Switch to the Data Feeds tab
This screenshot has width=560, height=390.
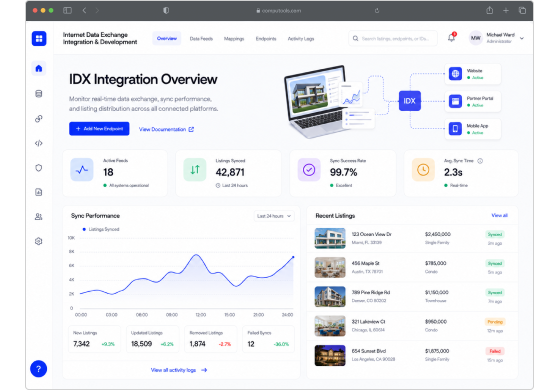pyautogui.click(x=201, y=39)
